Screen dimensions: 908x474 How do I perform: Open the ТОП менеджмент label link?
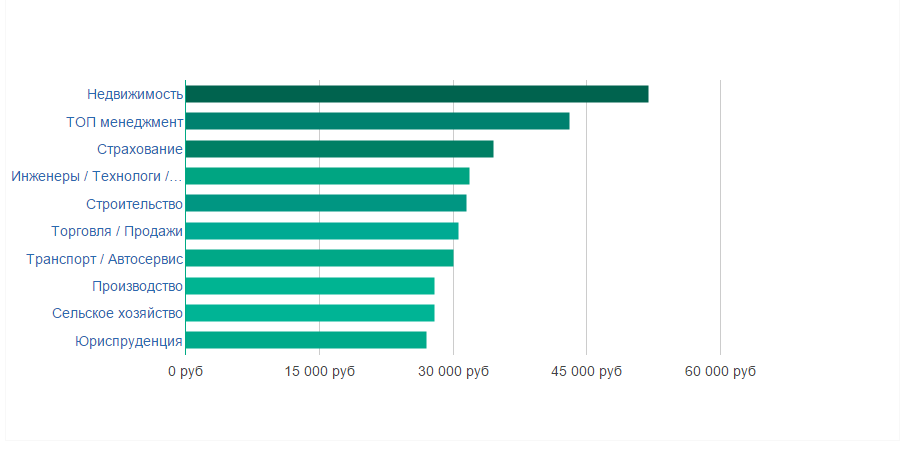[x=125, y=122]
